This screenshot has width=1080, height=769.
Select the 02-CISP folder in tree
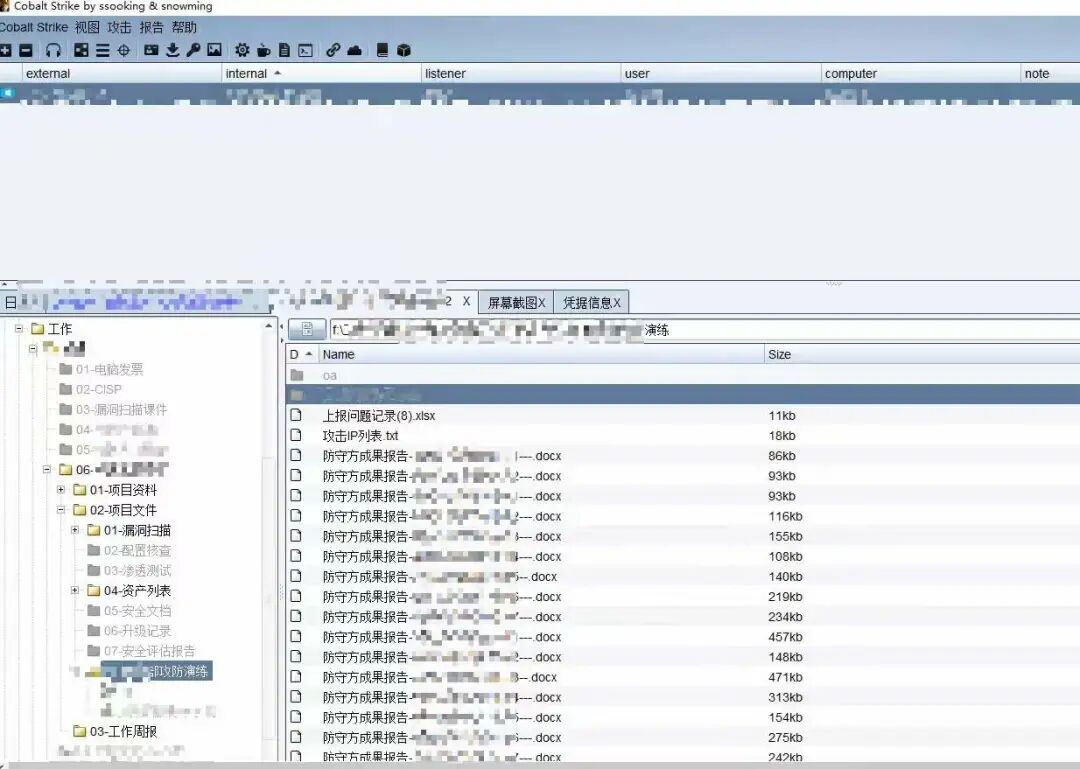91,389
